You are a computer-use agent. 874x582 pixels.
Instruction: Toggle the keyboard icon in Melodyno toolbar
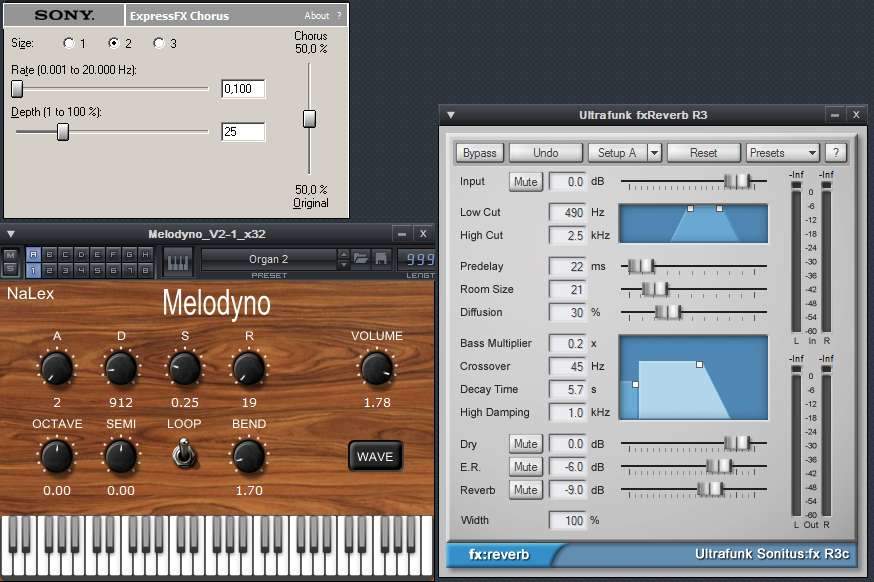click(x=178, y=261)
